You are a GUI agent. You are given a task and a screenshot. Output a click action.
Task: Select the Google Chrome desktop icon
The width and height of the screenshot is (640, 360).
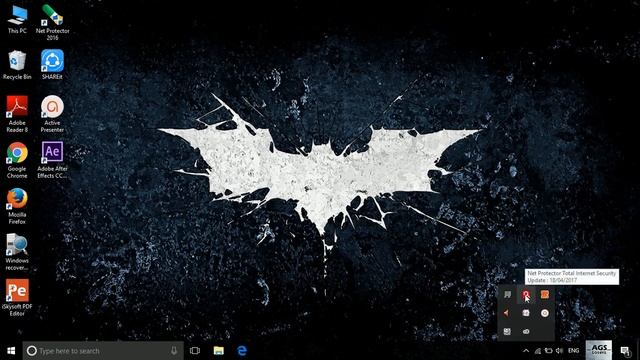tap(17, 160)
